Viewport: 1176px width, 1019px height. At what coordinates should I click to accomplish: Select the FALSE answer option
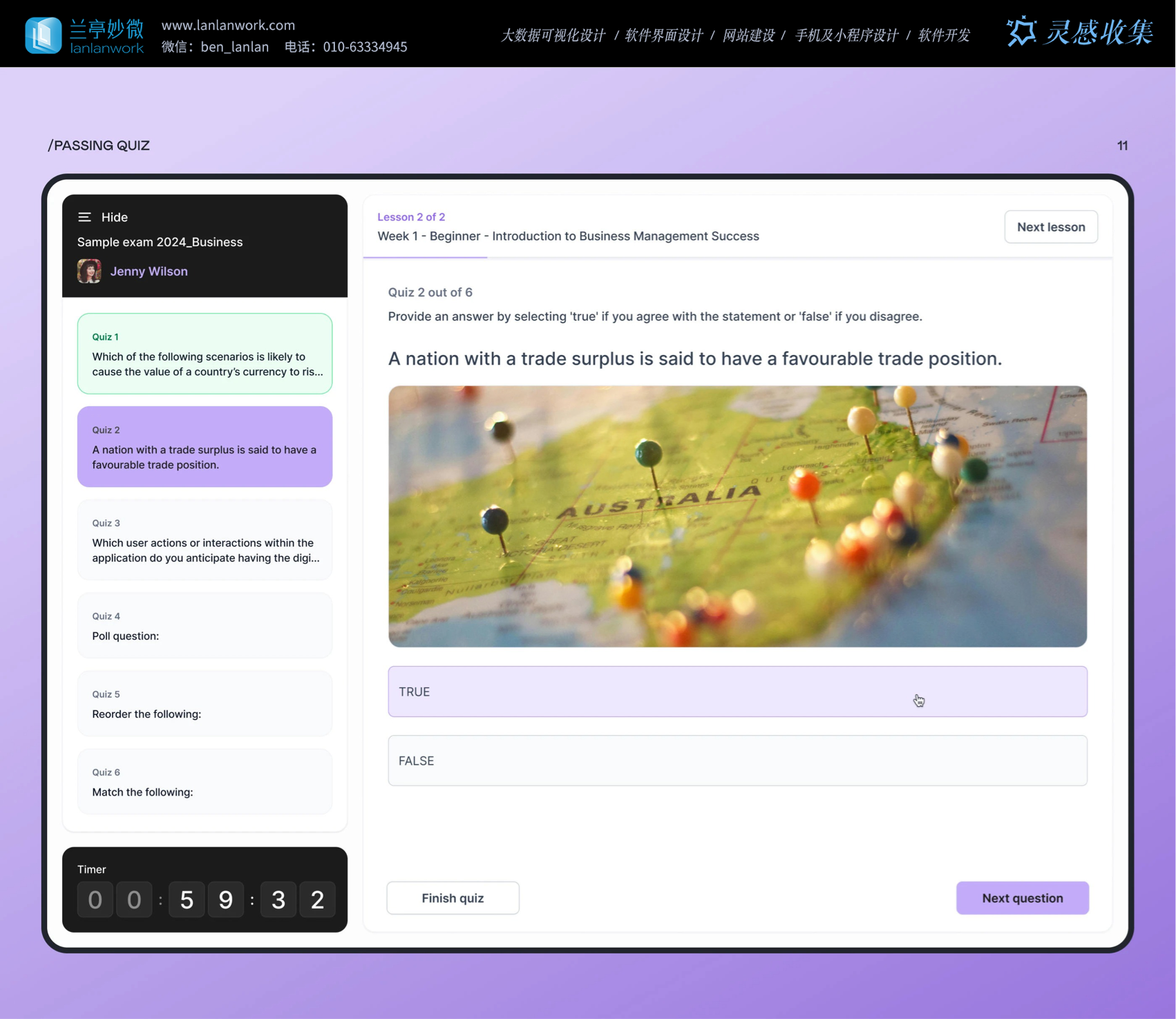tap(737, 761)
